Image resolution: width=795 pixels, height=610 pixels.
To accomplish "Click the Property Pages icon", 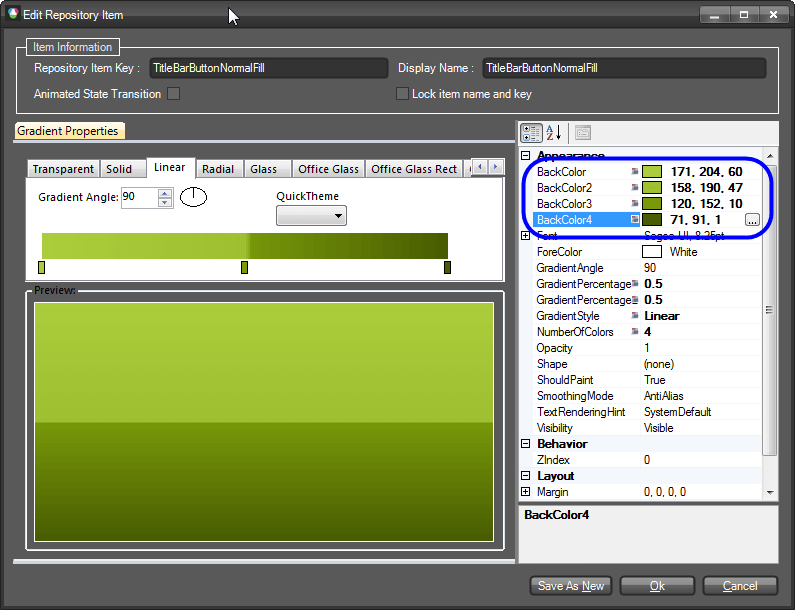I will pos(582,132).
